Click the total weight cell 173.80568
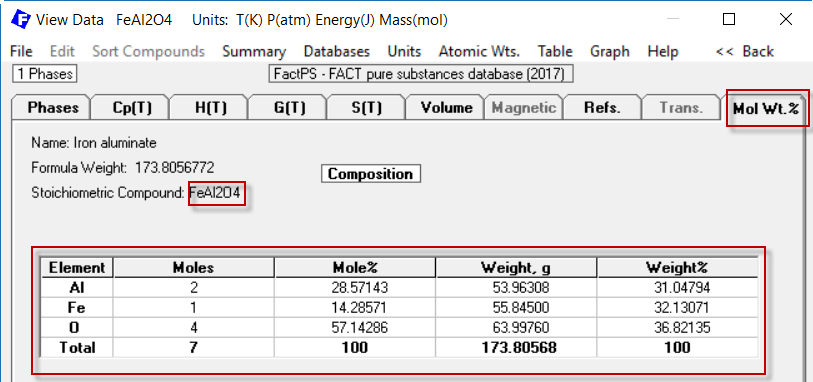This screenshot has width=813, height=382. click(x=516, y=347)
